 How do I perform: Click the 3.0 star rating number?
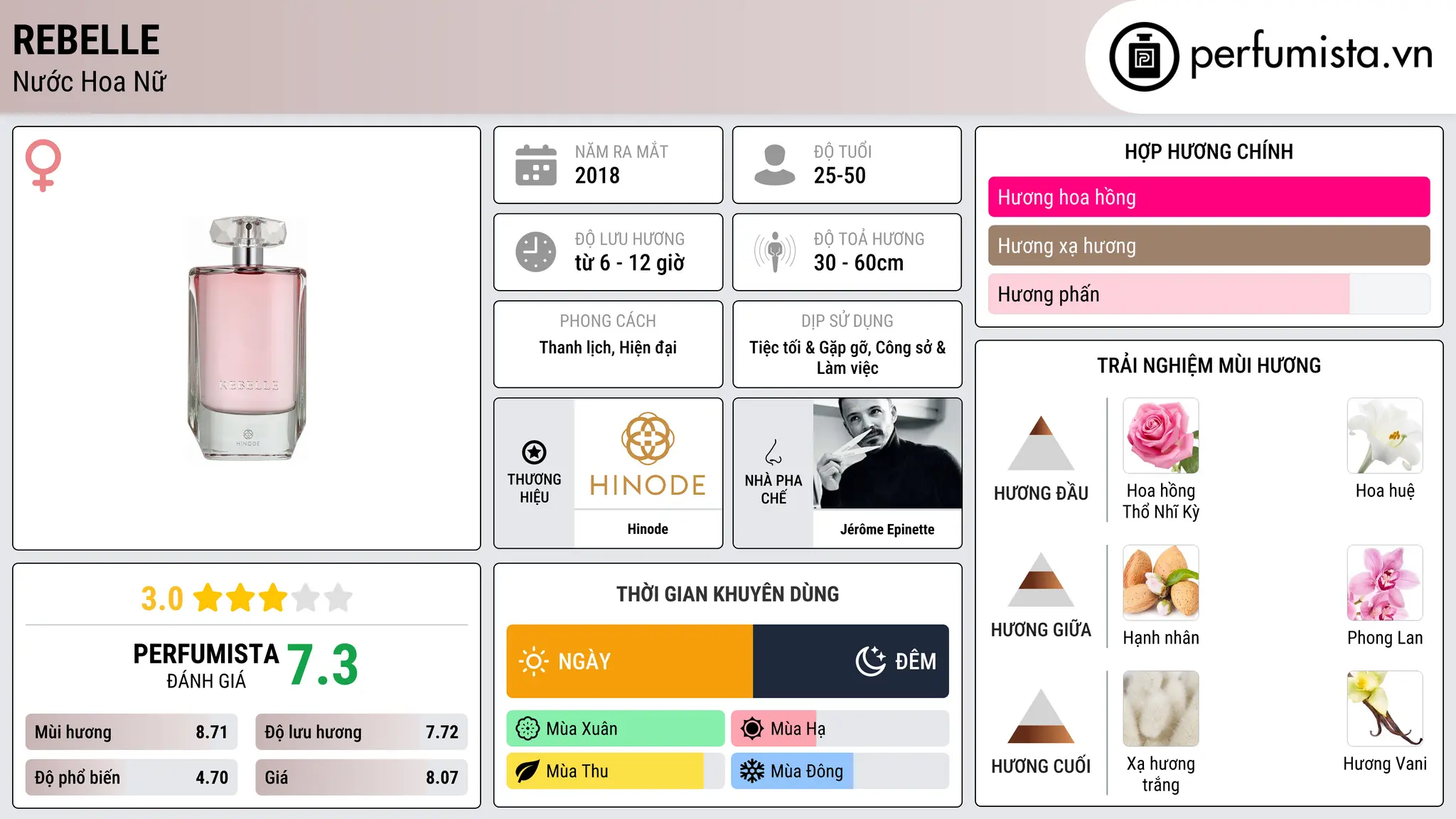[x=162, y=599]
